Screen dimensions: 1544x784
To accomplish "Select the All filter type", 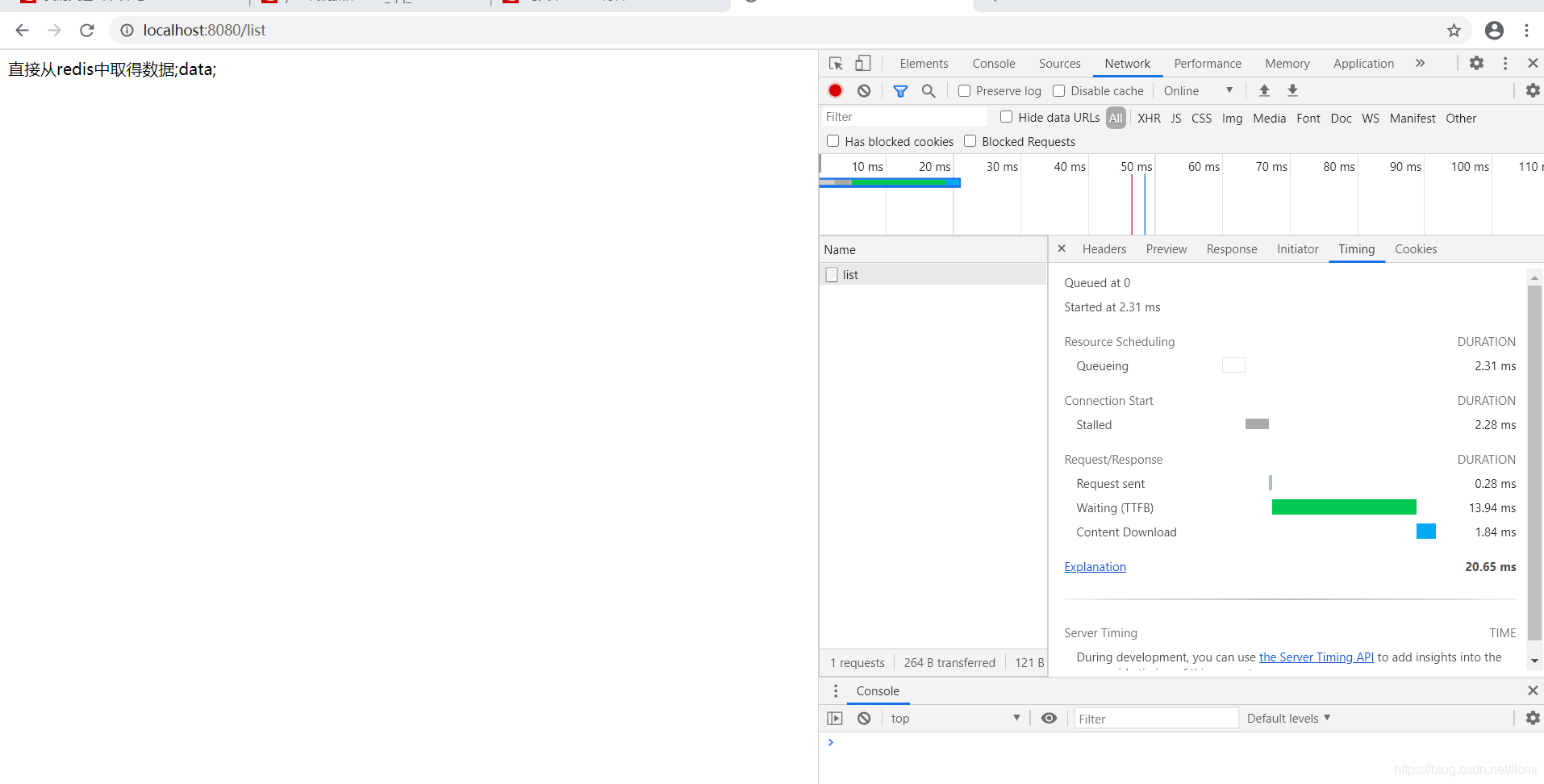I will tap(1116, 118).
